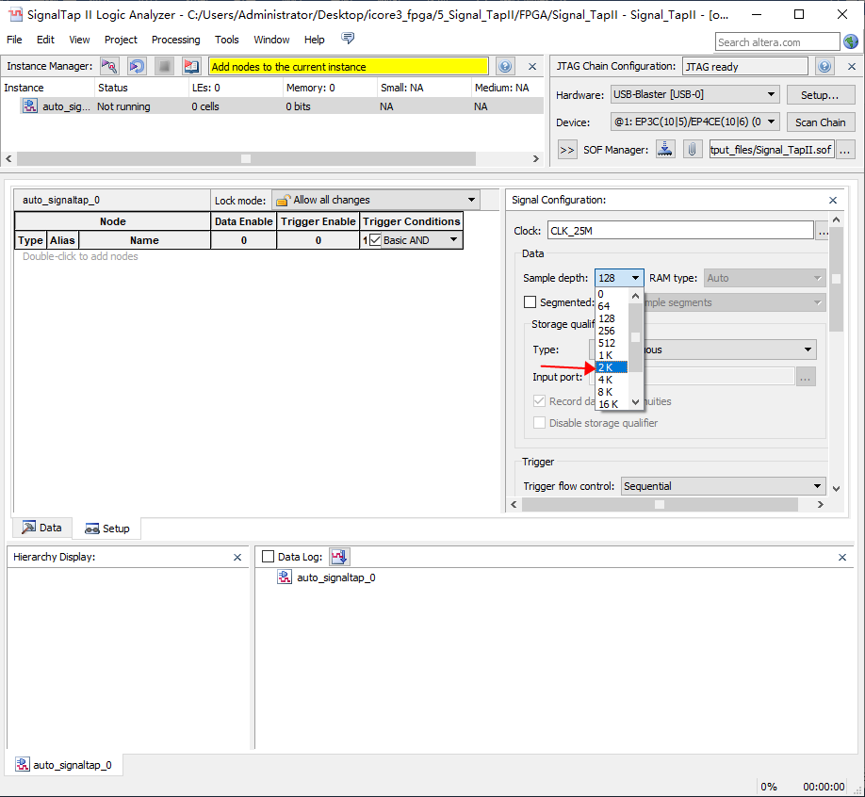Open the Processing menu
865x797 pixels.
pos(175,40)
